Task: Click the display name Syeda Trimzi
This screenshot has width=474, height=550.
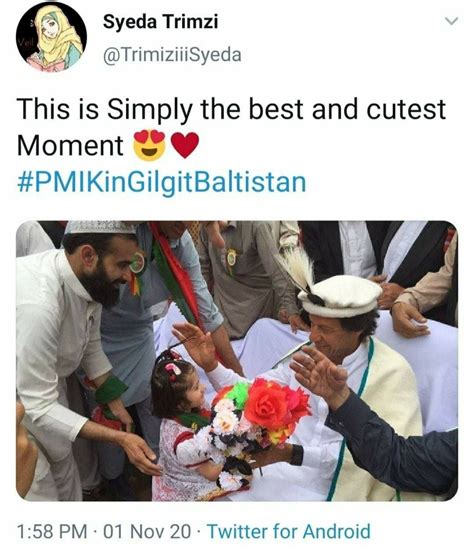Action: click(160, 22)
